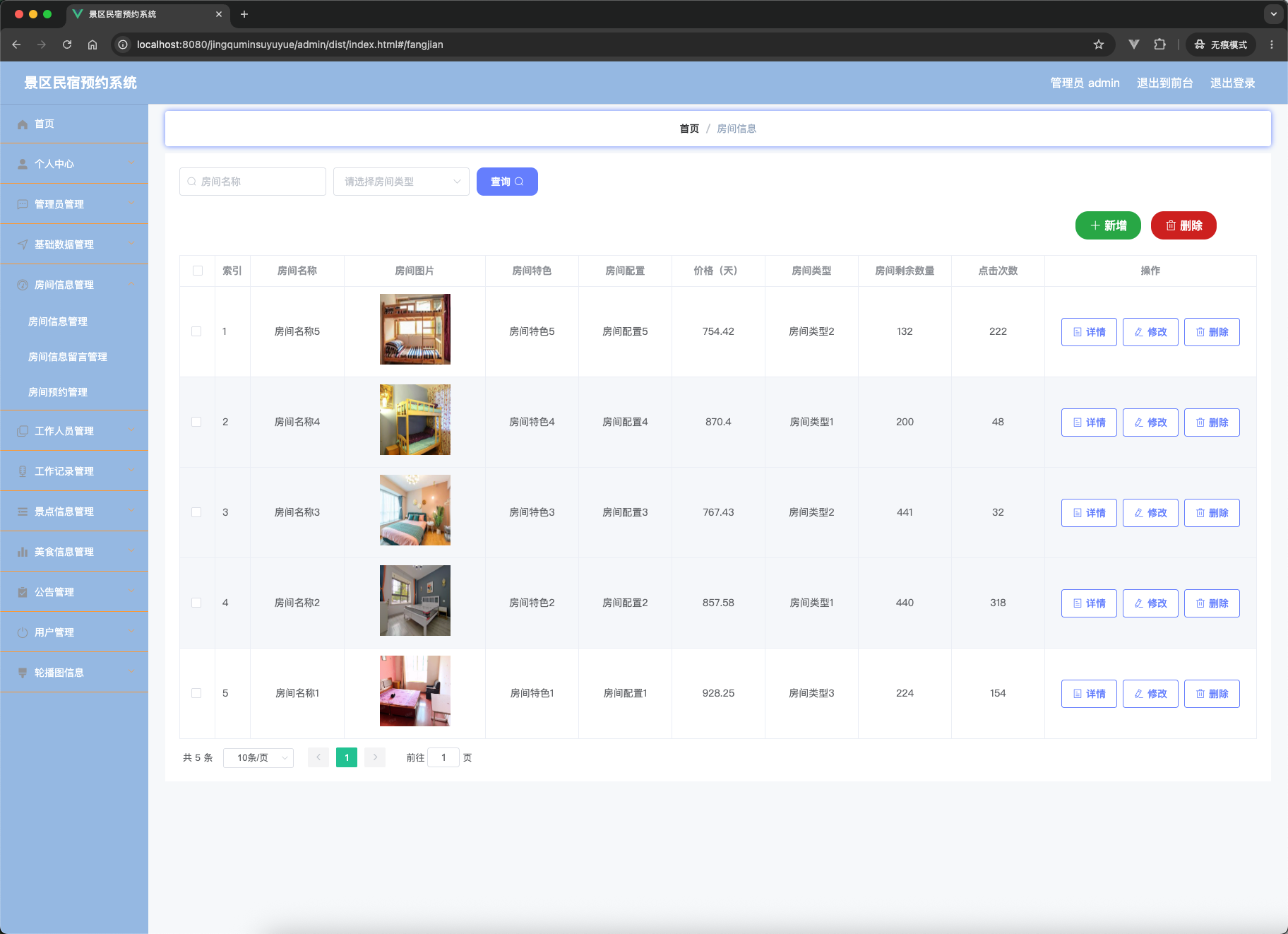The height and width of the screenshot is (934, 1288).
Task: Go to next page of results arrow
Action: click(x=375, y=757)
